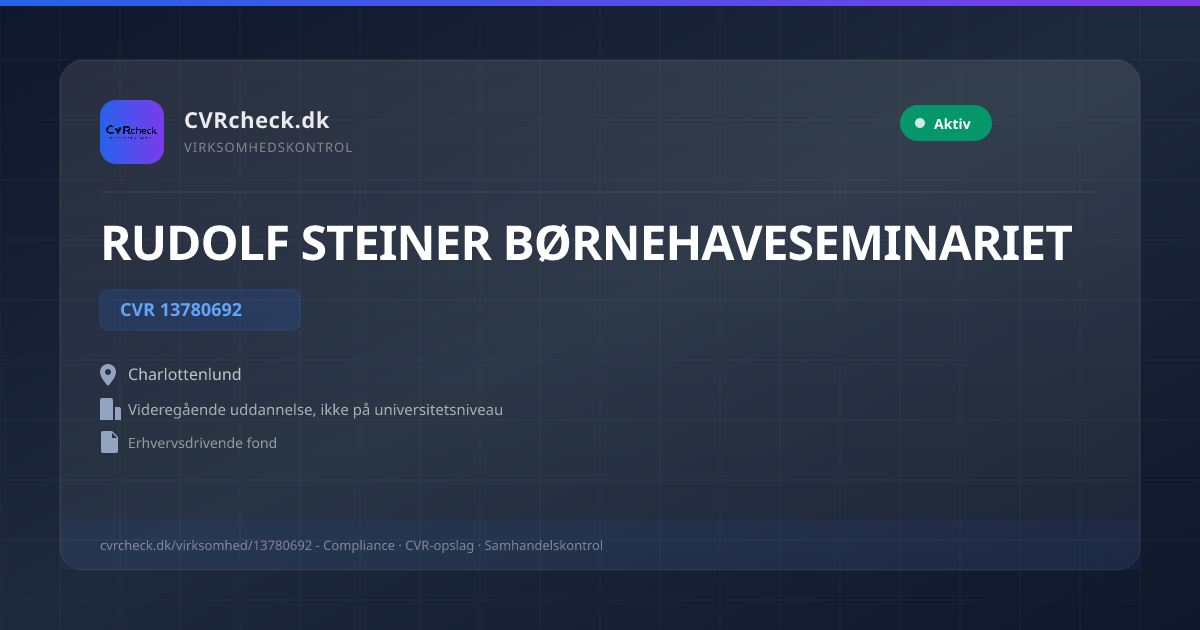Click the CVR 13780692 badge
Image resolution: width=1200 pixels, height=630 pixels.
click(200, 310)
